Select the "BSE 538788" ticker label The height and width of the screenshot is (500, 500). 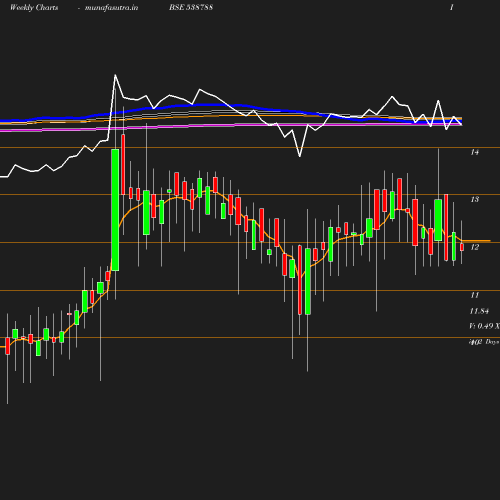[x=191, y=7]
